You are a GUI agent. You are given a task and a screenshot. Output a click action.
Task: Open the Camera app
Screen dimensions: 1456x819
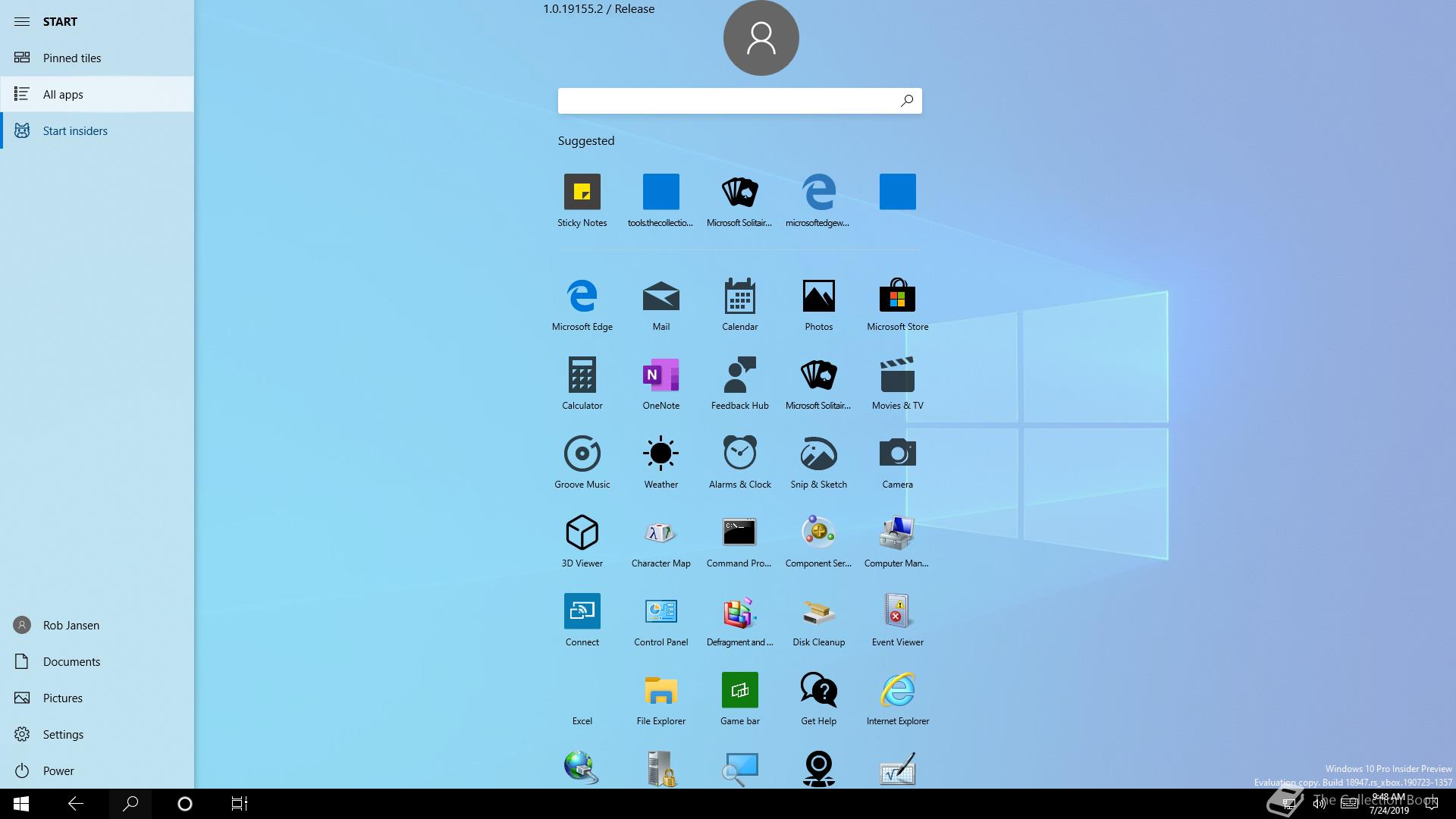[897, 462]
